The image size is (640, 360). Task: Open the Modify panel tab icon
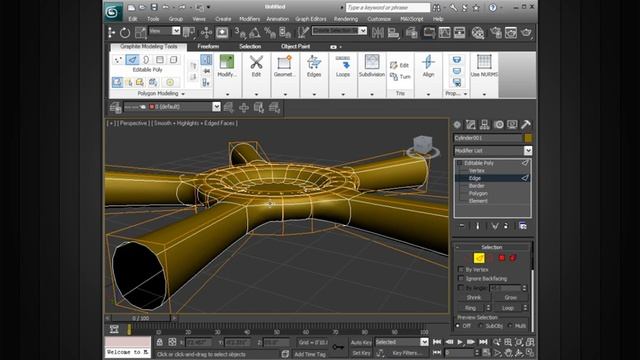click(x=471, y=125)
